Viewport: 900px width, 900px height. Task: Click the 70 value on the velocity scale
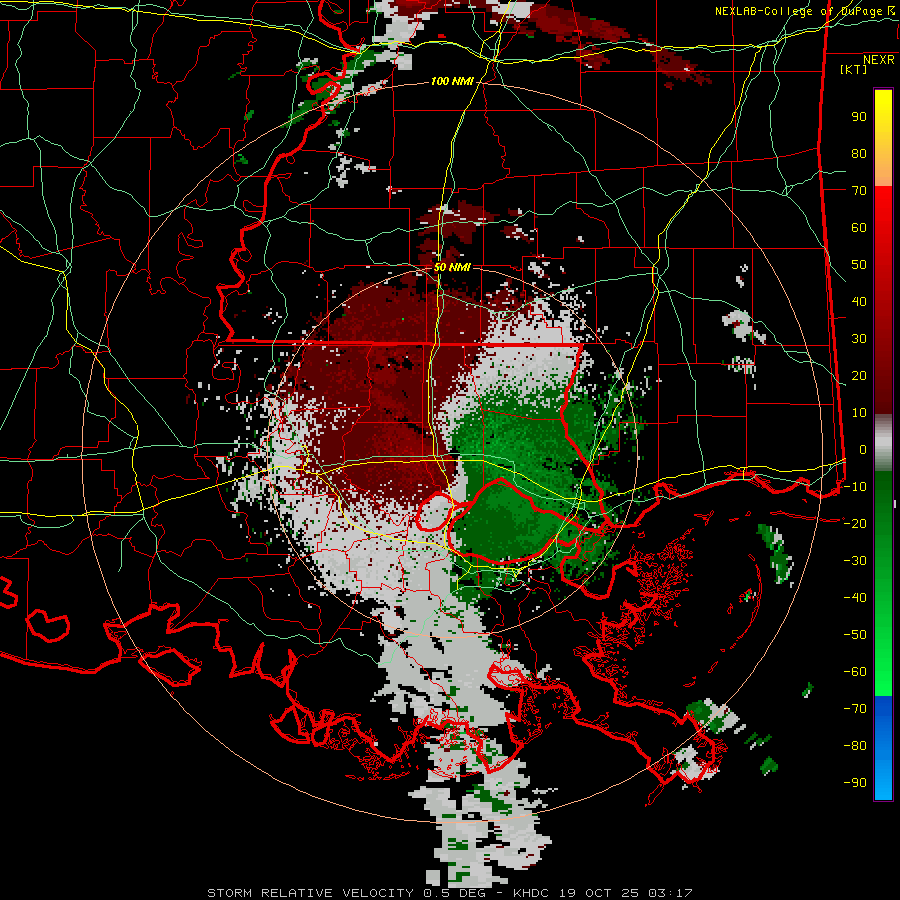859,191
